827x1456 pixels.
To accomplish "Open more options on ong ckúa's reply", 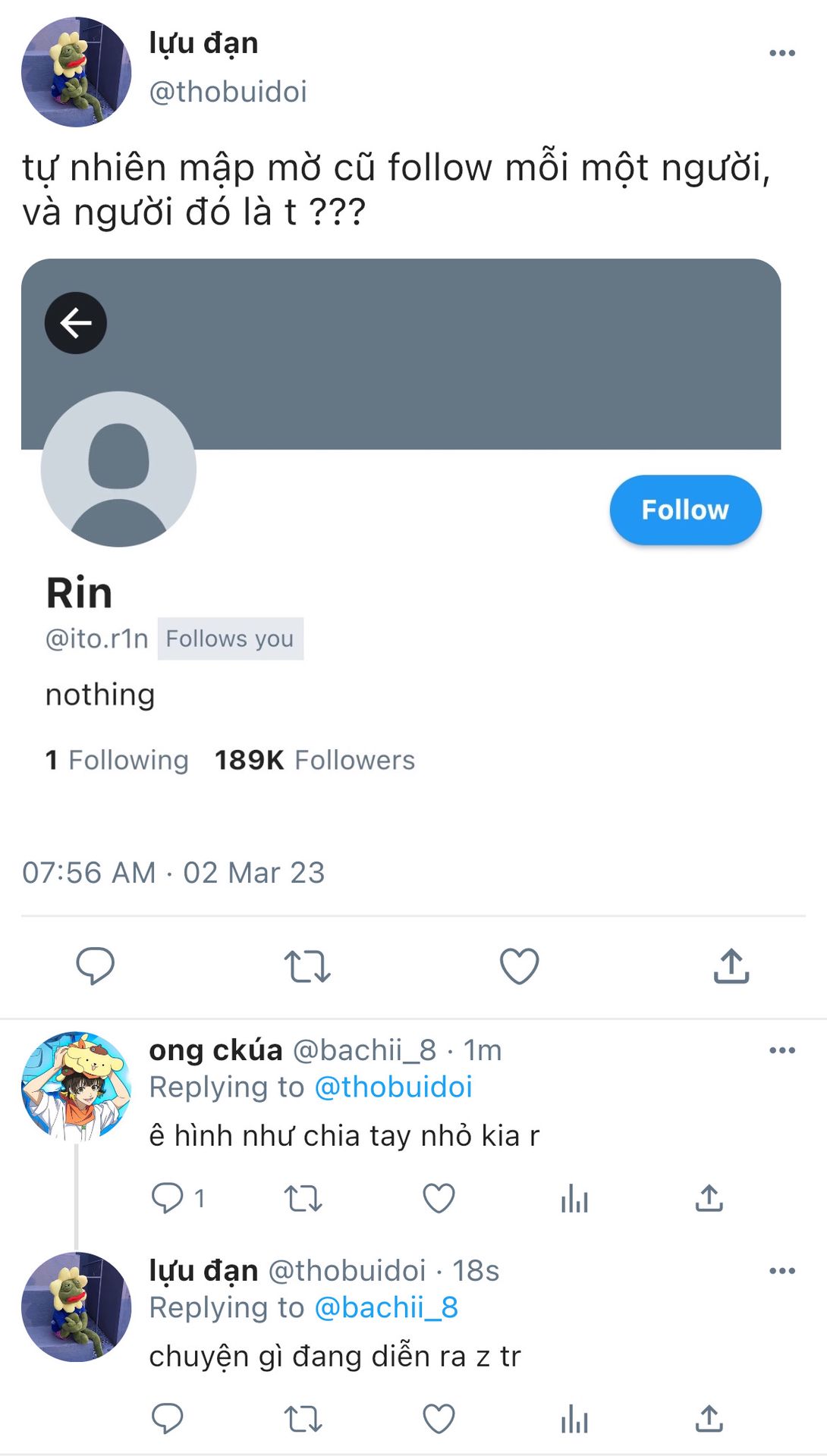I will pos(781,1050).
